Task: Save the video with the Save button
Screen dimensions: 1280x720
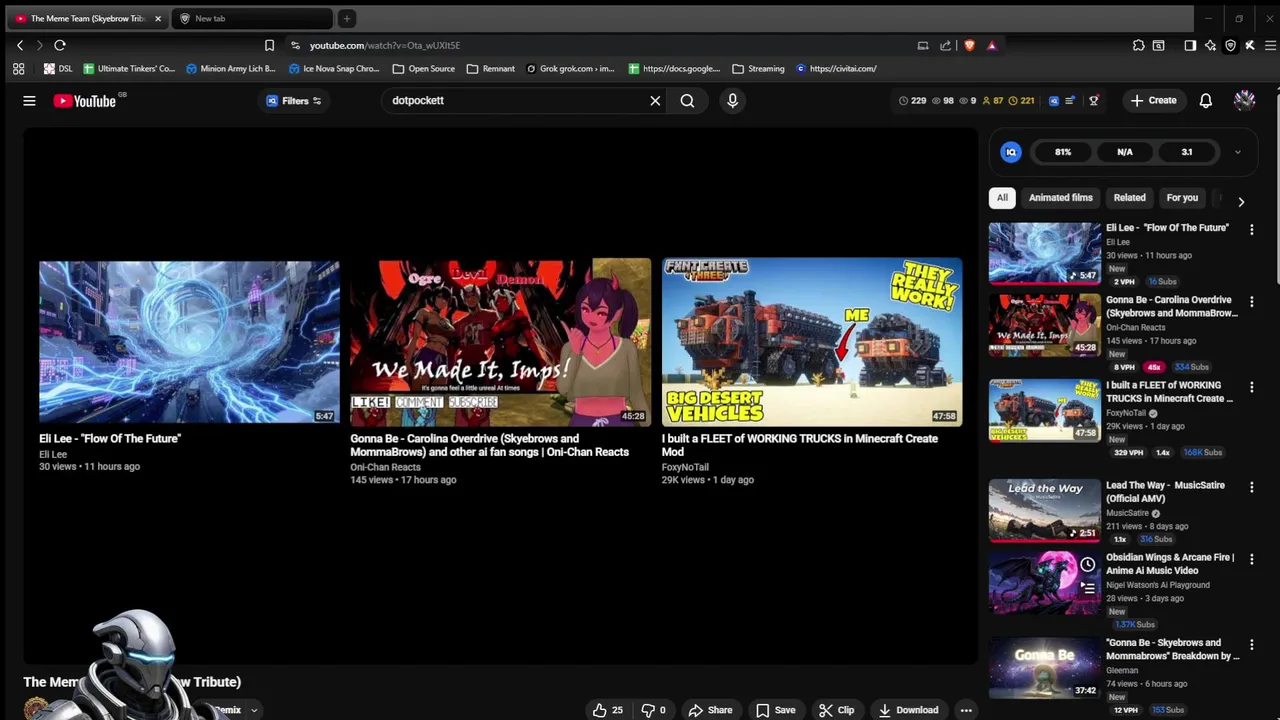Action: 775,710
